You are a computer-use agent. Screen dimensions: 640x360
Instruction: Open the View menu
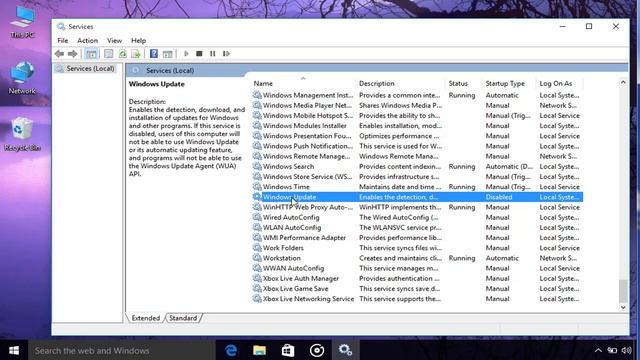[114, 40]
